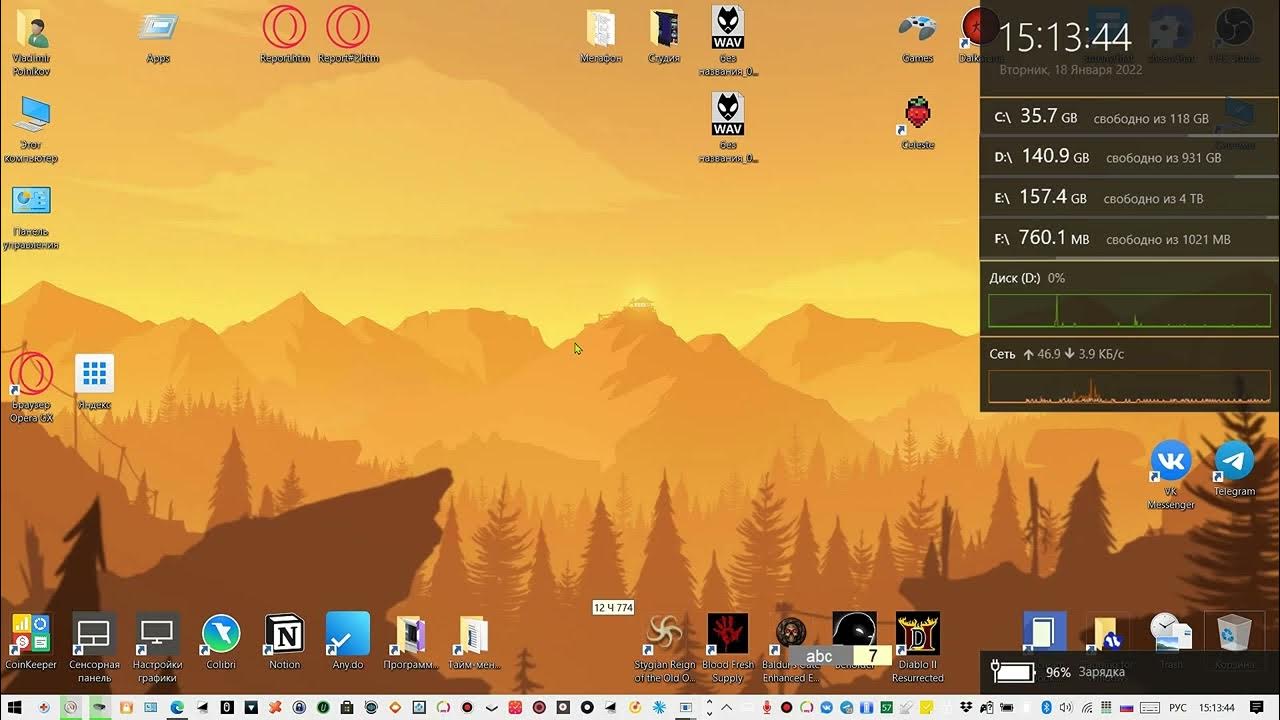Image resolution: width=1280 pixels, height=720 pixels.
Task: Open the Мегафон folder
Action: pos(601,36)
